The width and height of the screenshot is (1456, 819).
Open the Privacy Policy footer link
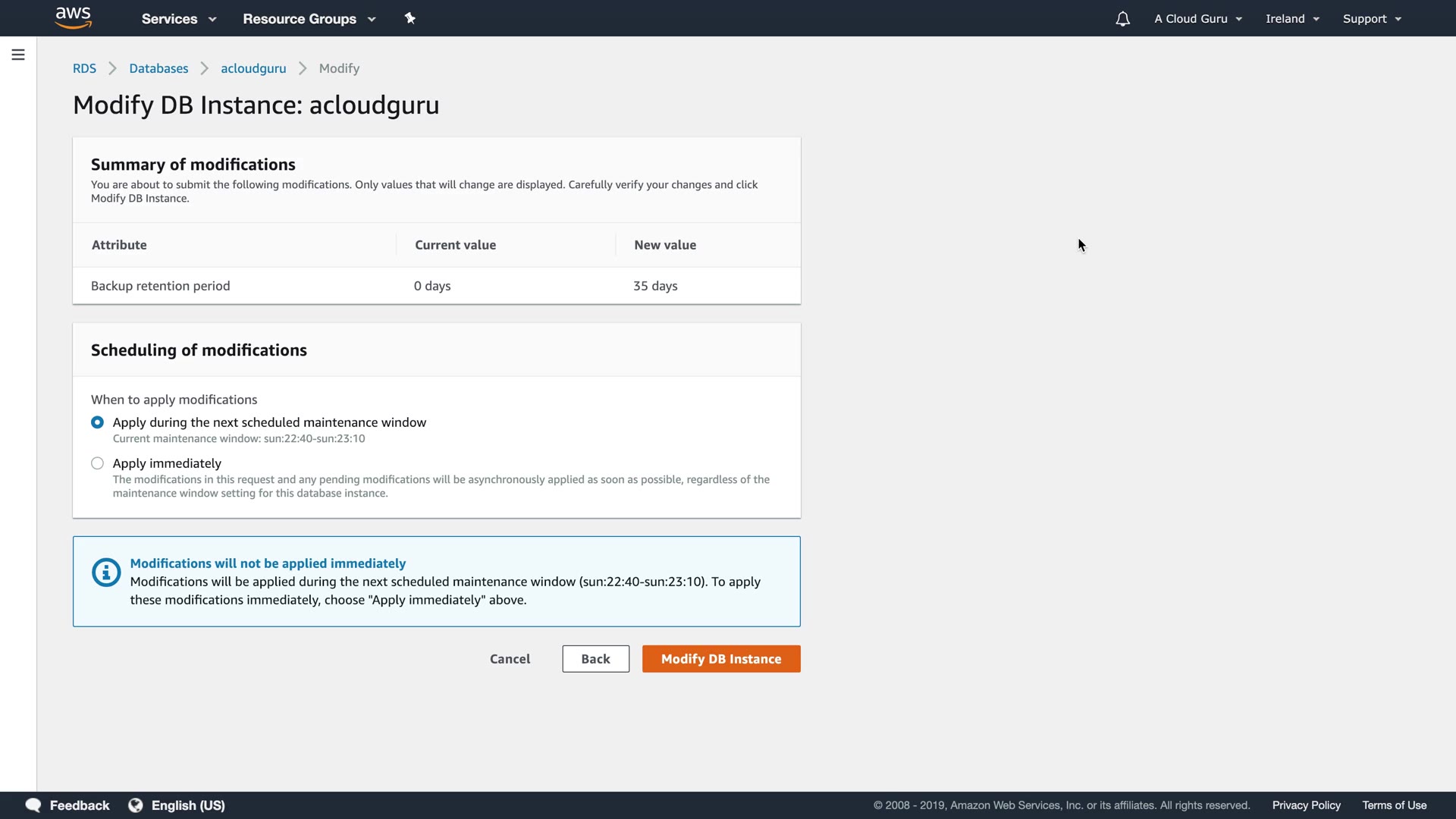[x=1306, y=805]
